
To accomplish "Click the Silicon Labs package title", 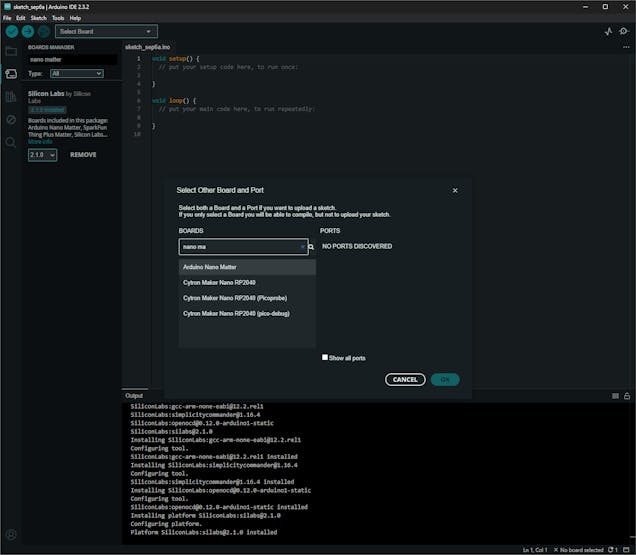I will click(x=46, y=94).
